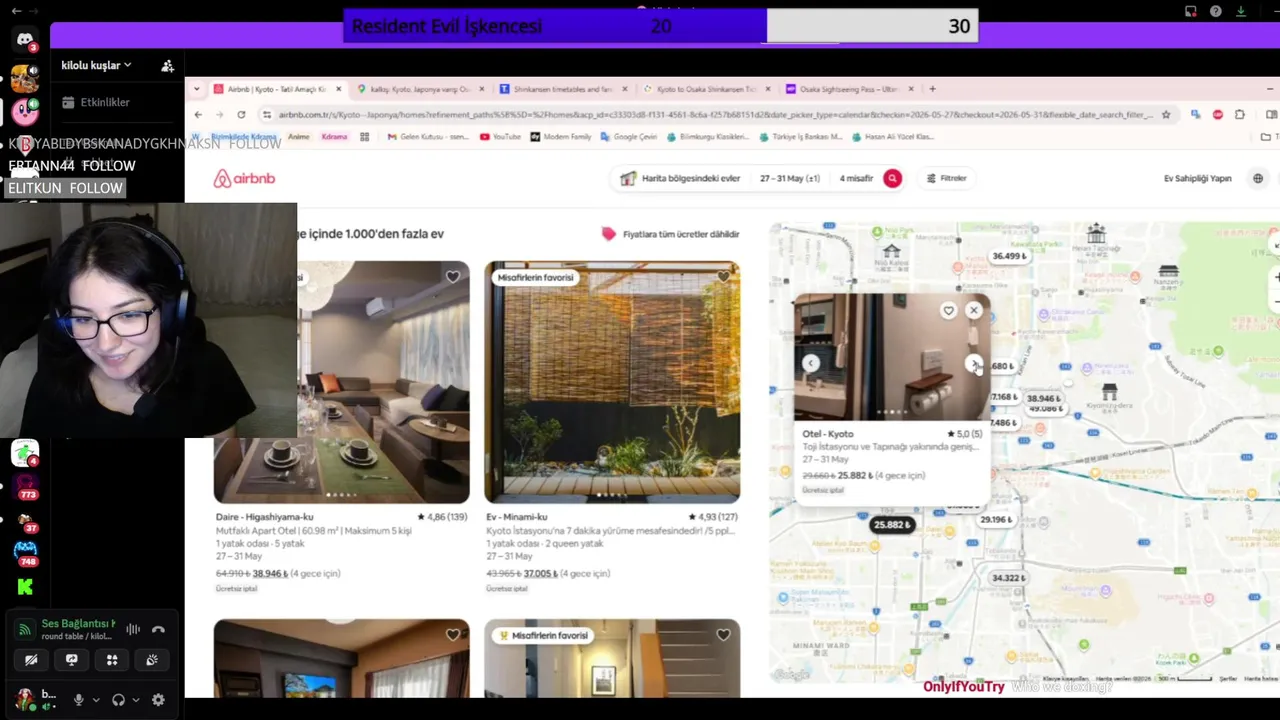Click Ev Sahipliği Yapın link
1280x720 pixels.
click(x=1197, y=178)
